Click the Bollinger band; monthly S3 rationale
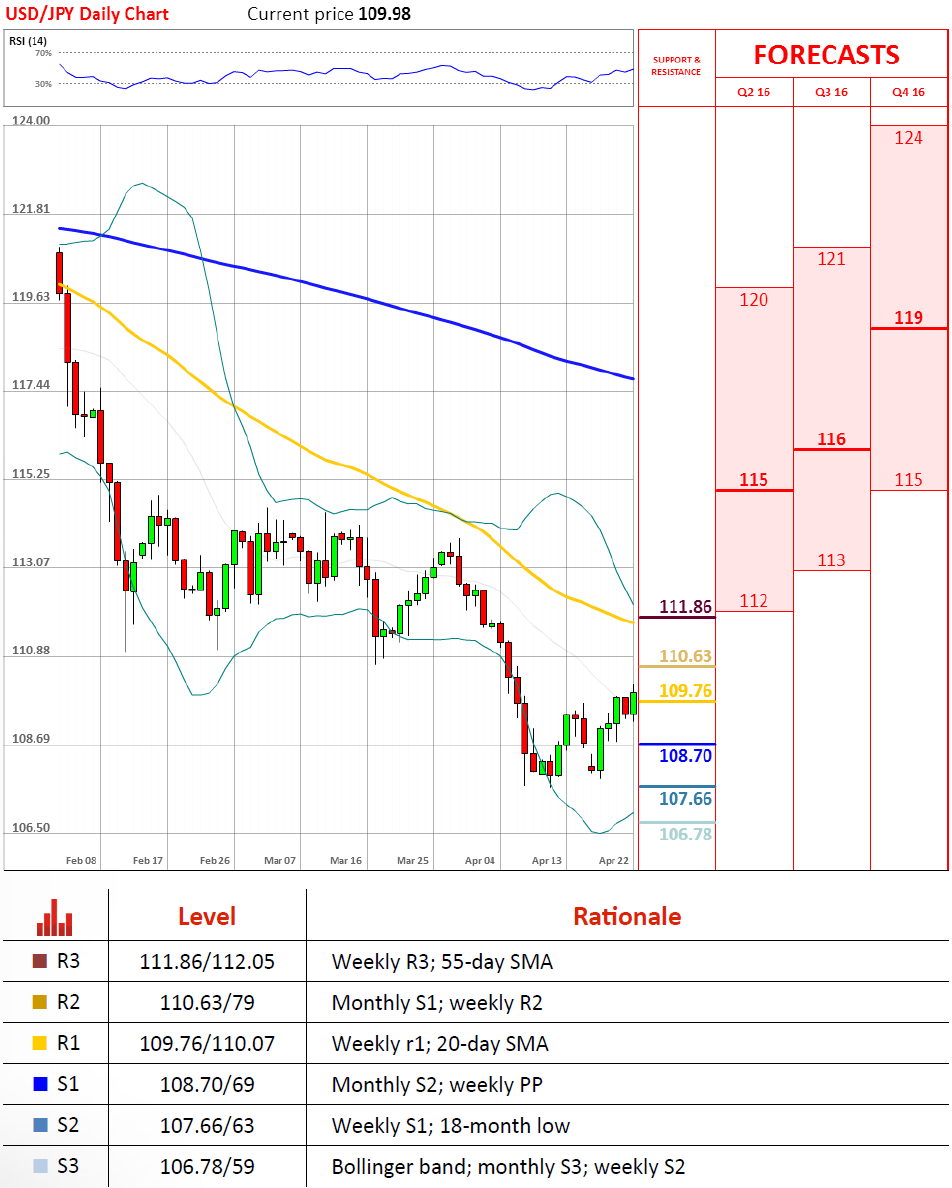Screen dimensions: 952x1188 [x=508, y=1166]
